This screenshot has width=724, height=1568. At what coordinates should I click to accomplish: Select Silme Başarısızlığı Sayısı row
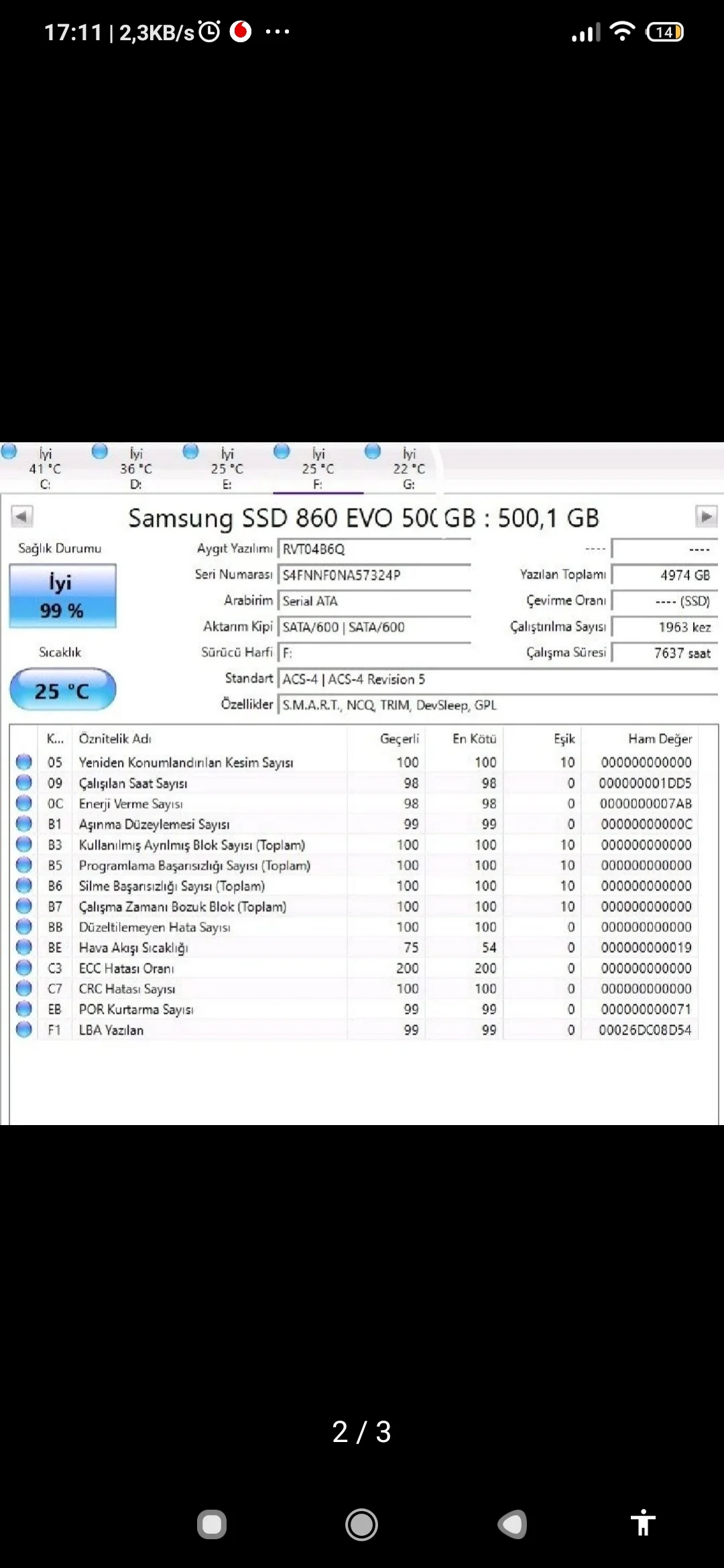(355, 885)
